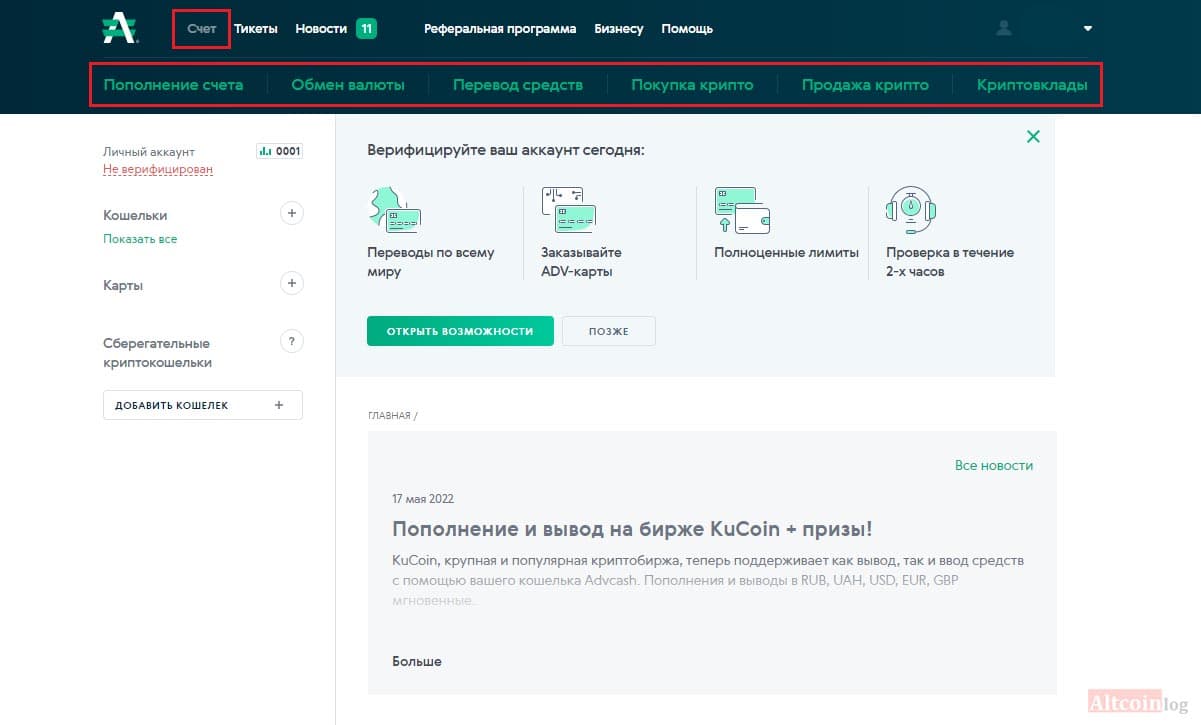Click the ОТКРЫТЬ ВОЗМОЖНОСТИ button

(x=460, y=331)
